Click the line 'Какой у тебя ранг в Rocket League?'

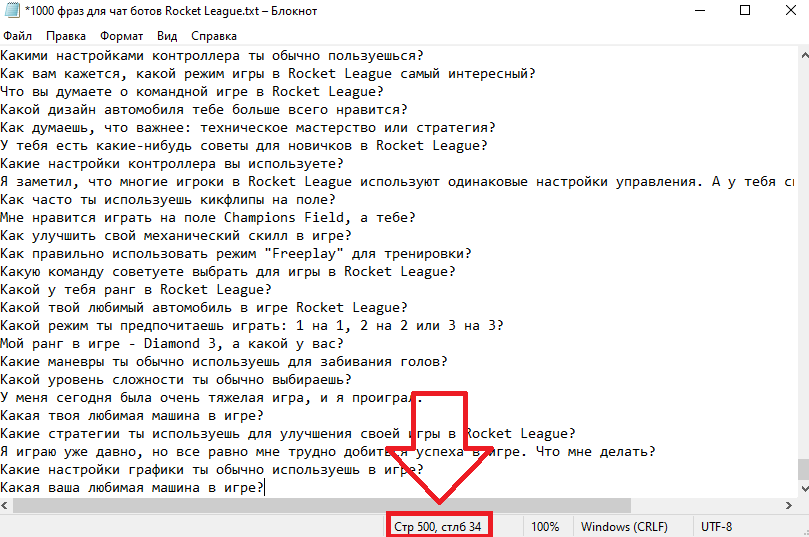tap(136, 290)
